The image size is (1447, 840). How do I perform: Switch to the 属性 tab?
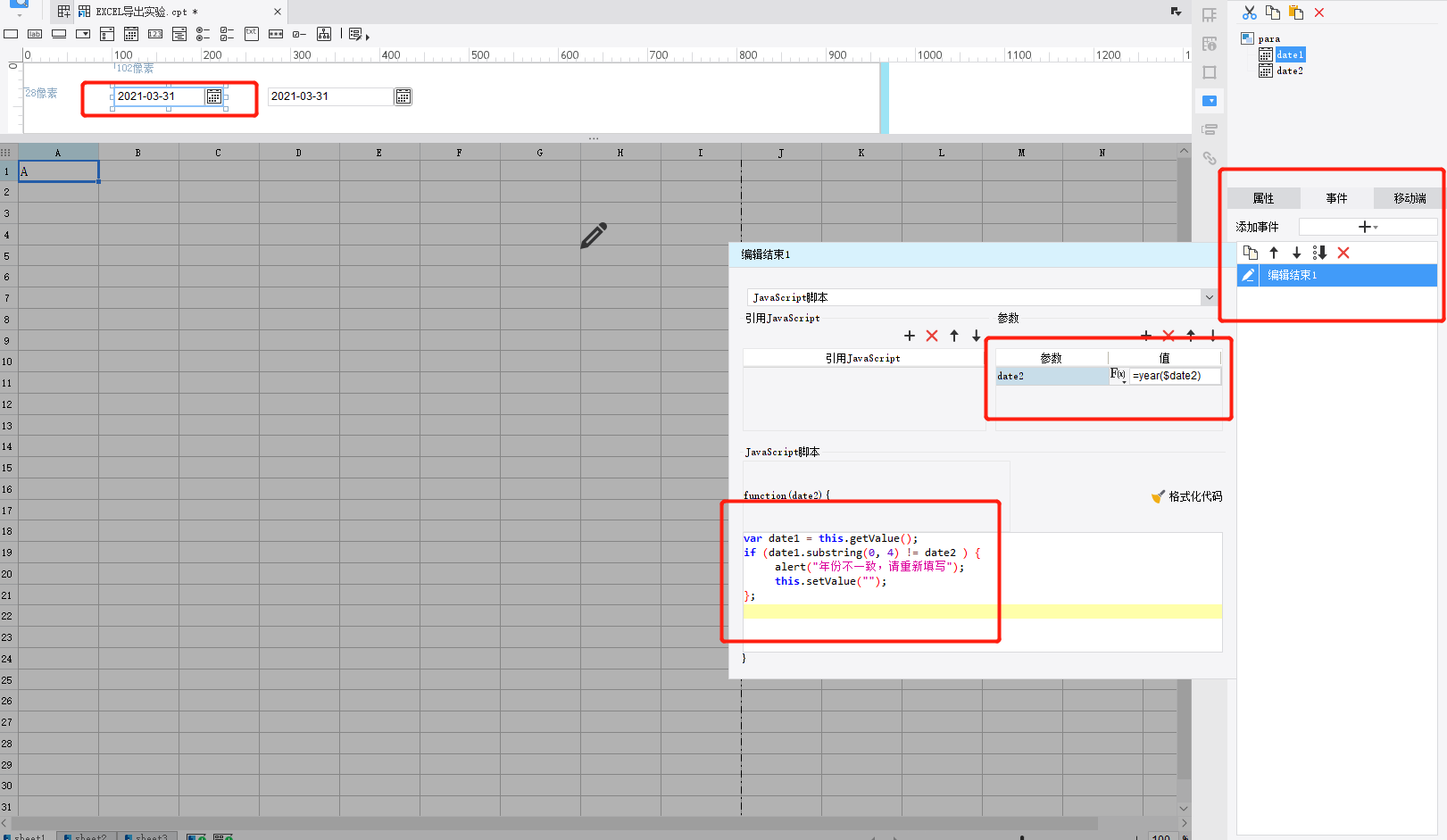[x=1263, y=198]
